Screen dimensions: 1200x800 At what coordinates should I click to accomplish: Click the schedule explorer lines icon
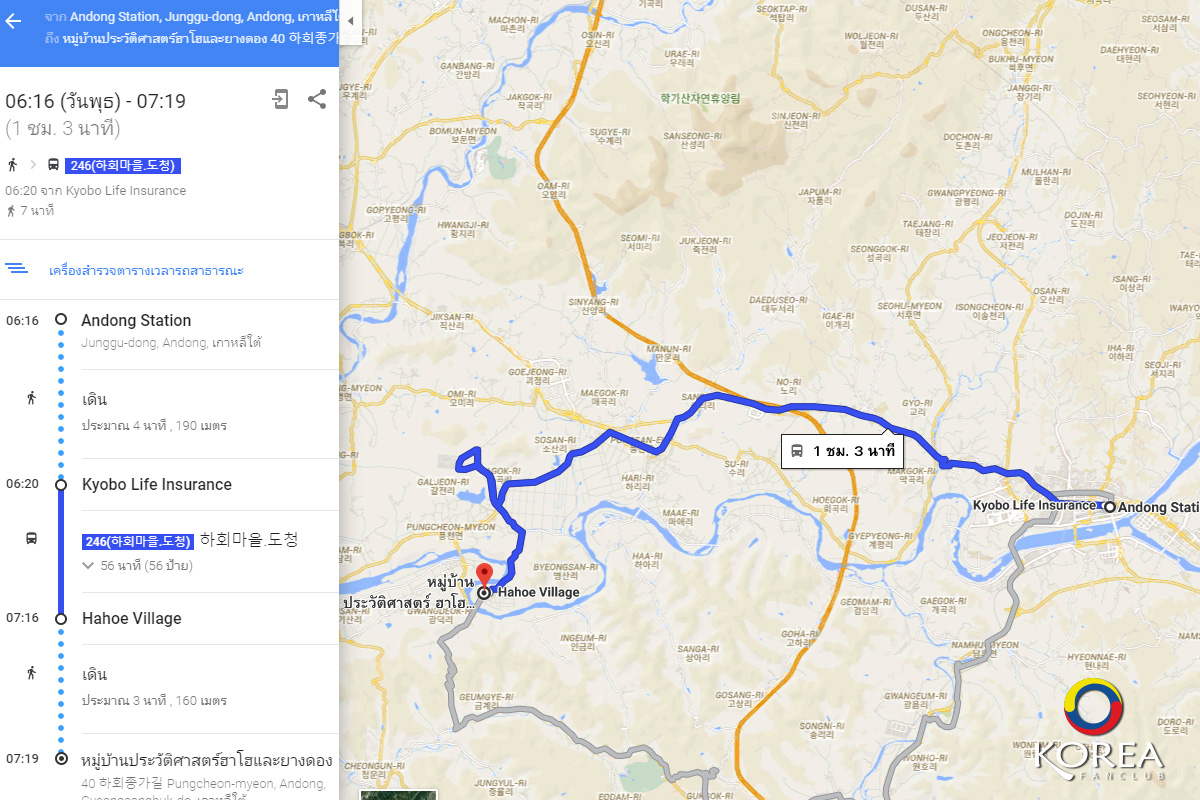[16, 268]
